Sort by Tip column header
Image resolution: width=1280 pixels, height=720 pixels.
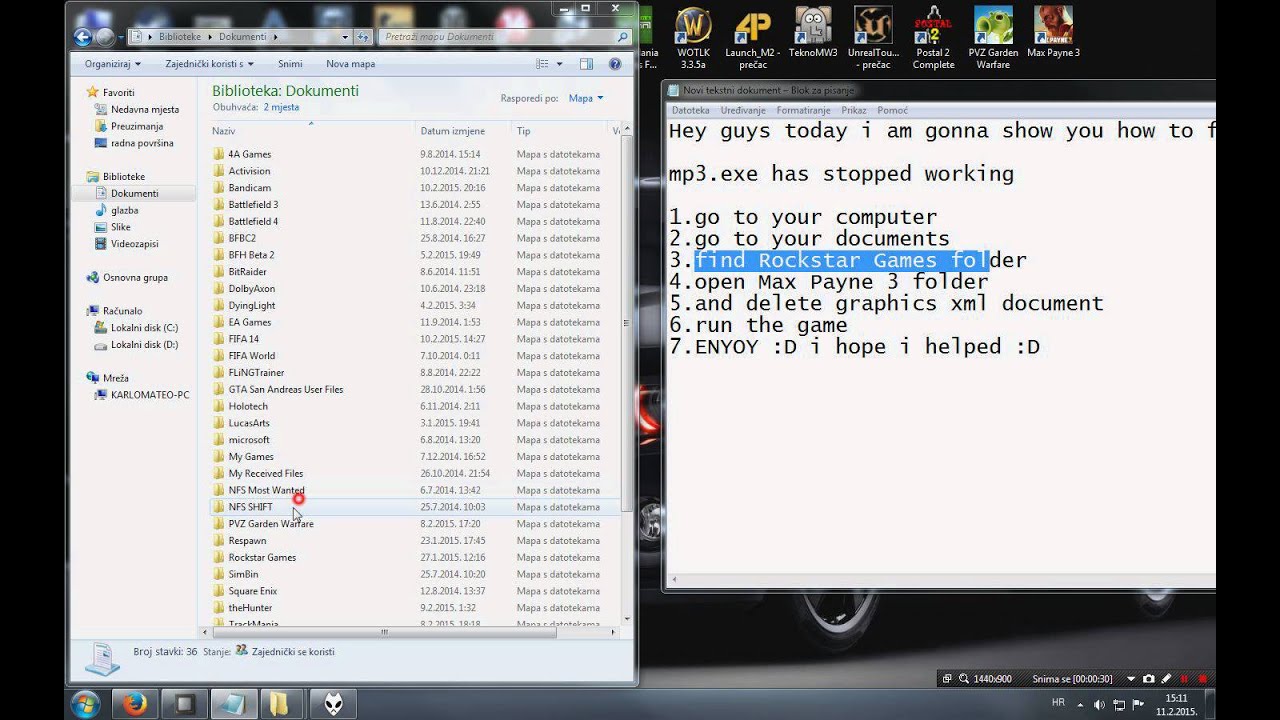558,131
